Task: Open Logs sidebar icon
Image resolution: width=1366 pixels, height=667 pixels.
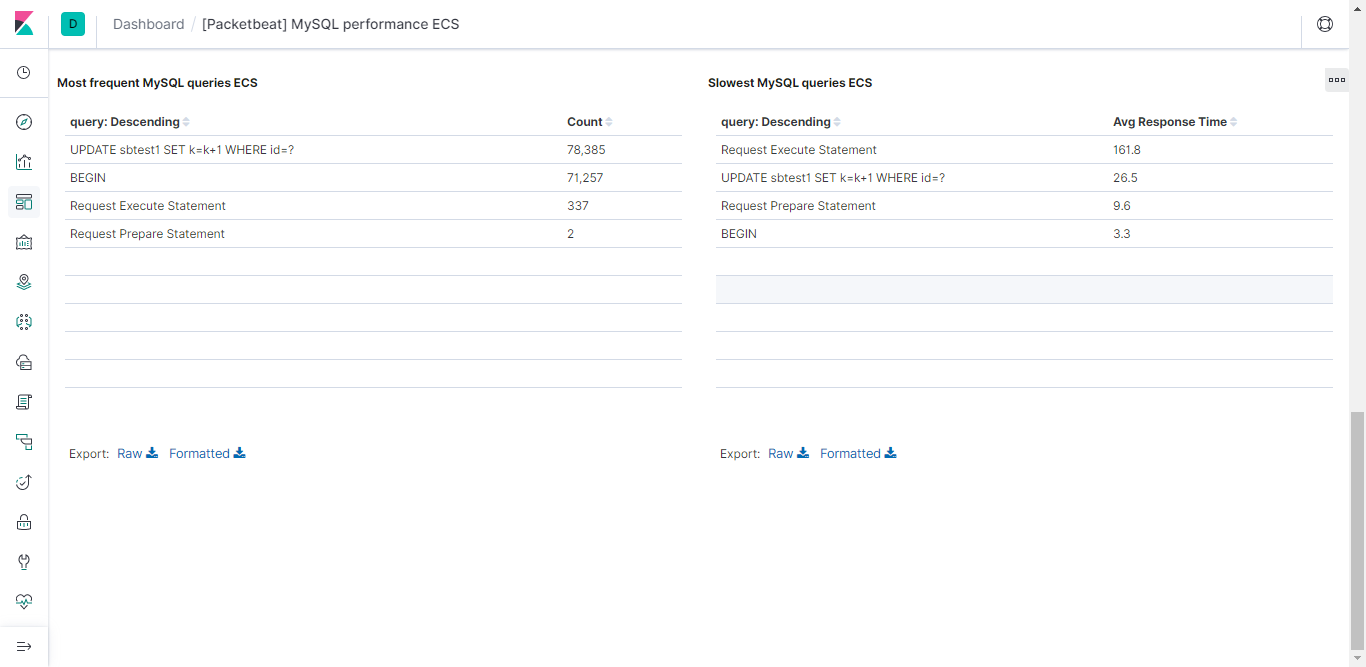Action: tap(24, 402)
